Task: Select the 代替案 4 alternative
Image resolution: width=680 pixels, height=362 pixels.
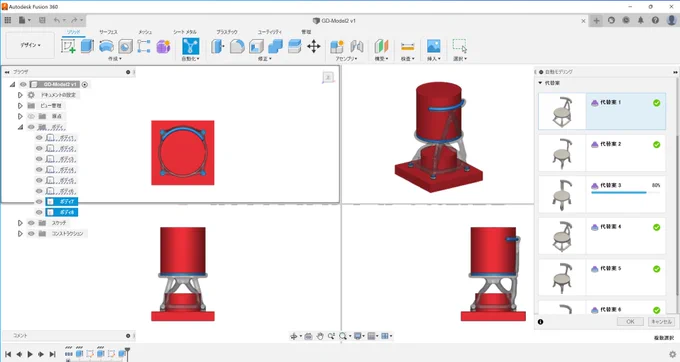Action: (602, 235)
